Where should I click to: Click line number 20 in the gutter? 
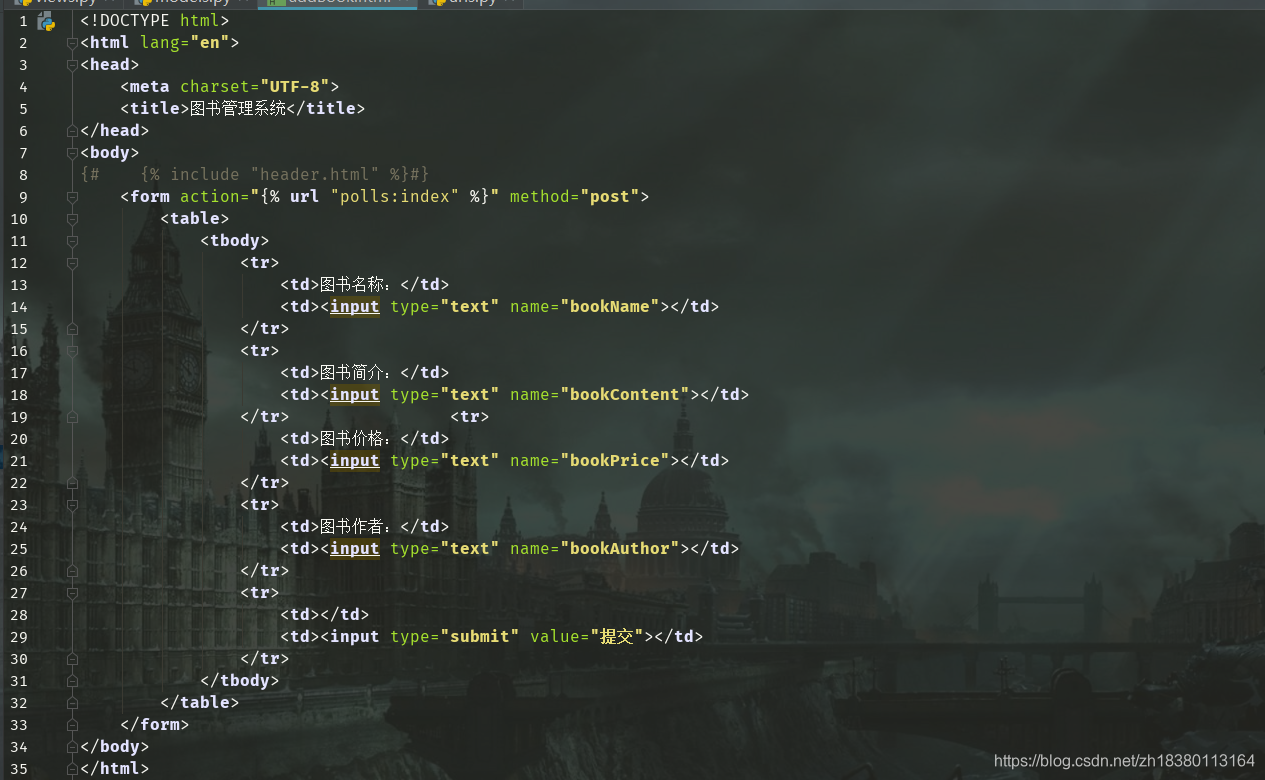coord(19,439)
